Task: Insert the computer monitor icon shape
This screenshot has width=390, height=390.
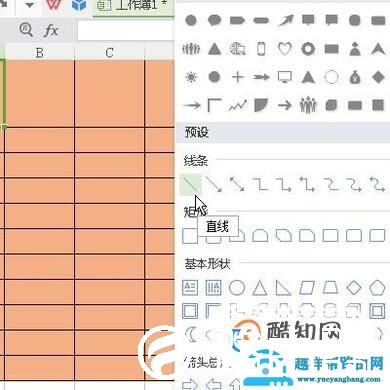Action: [285, 77]
